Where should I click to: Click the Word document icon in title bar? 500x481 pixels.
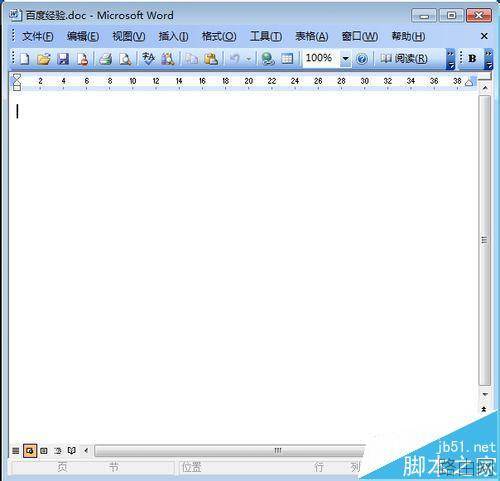(x=15, y=15)
